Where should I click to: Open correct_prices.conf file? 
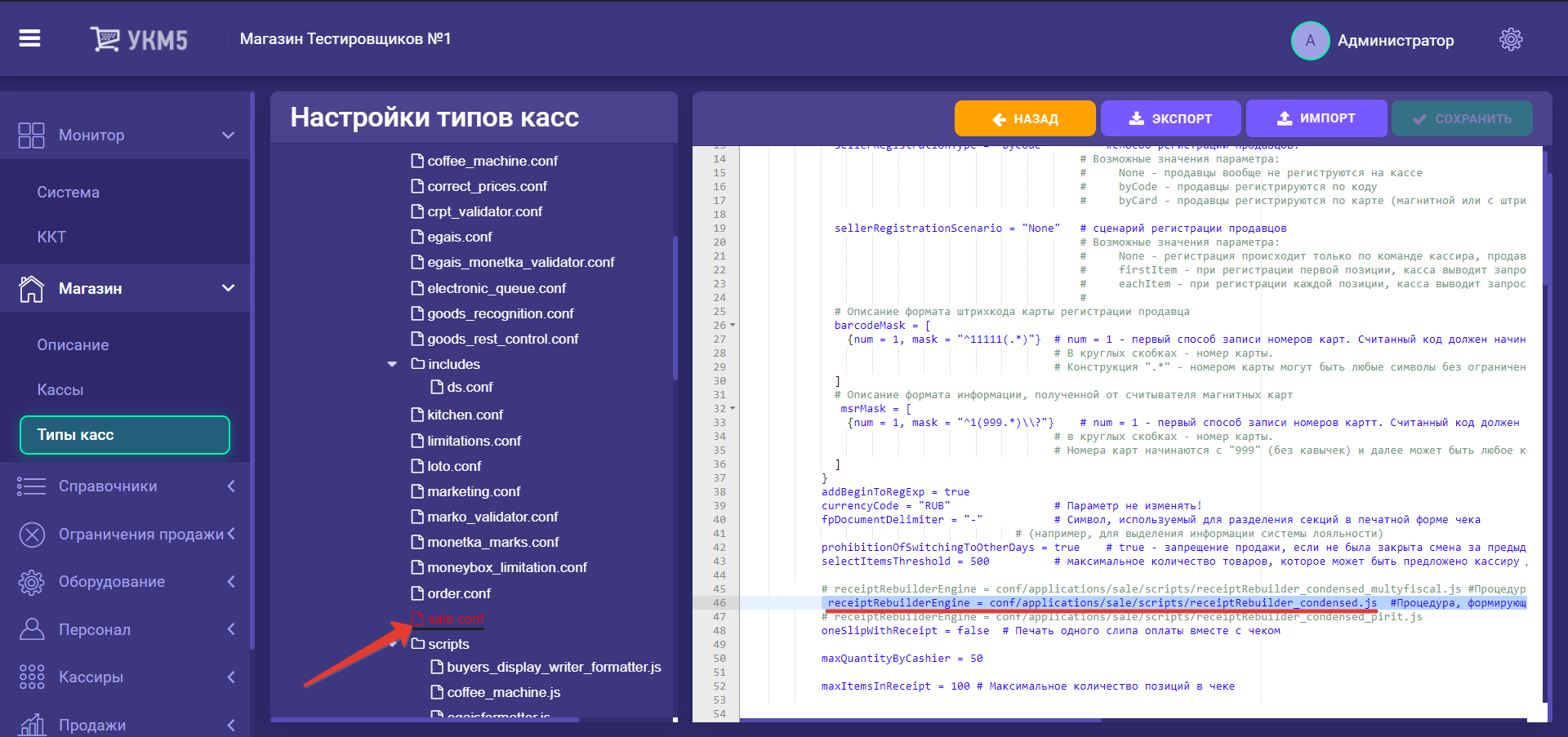coord(487,186)
